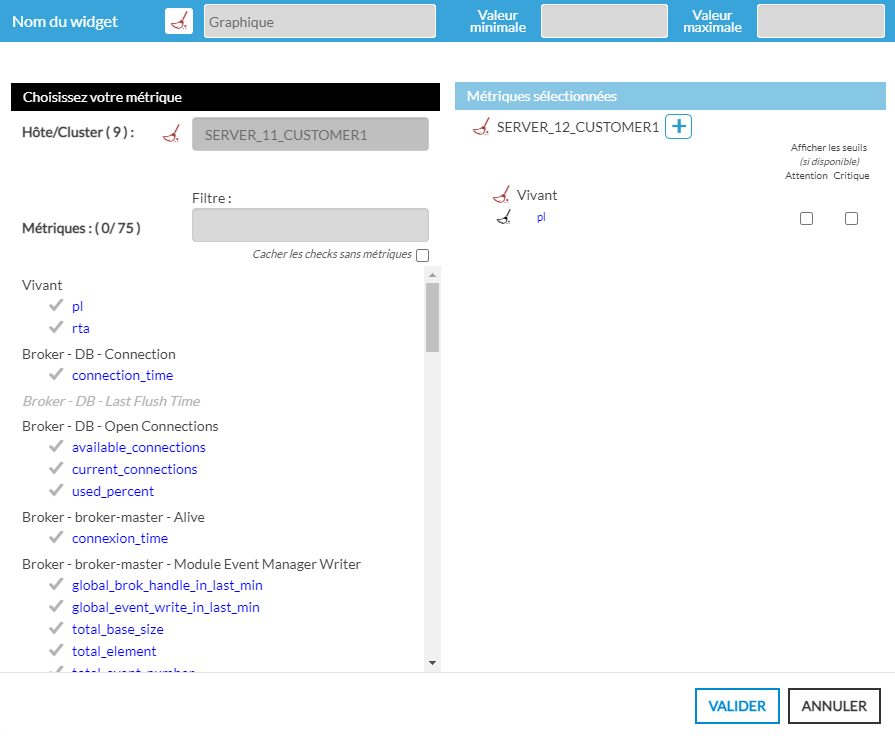895x736 pixels.
Task: Select the available_connections metric
Action: 138,447
